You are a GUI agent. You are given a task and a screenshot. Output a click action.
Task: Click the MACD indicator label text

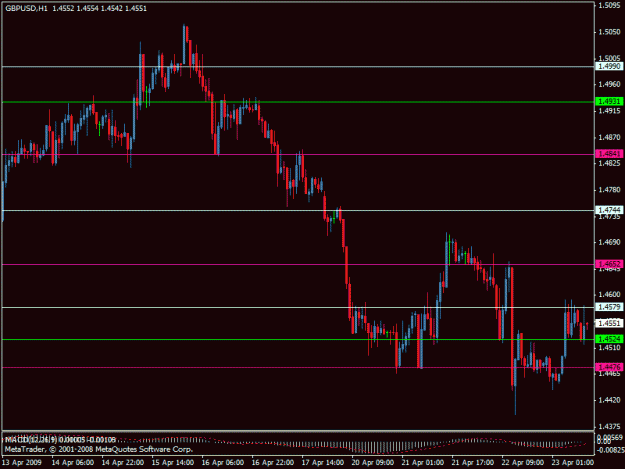(60, 440)
